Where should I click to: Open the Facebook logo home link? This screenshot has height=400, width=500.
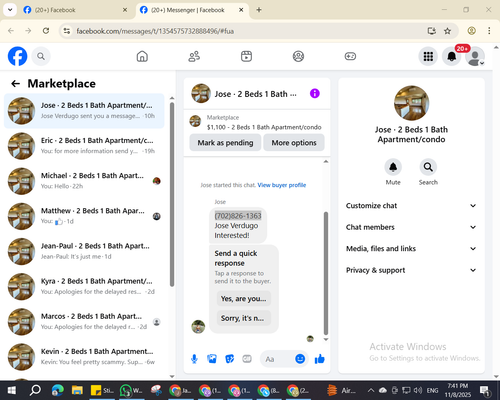[17, 56]
